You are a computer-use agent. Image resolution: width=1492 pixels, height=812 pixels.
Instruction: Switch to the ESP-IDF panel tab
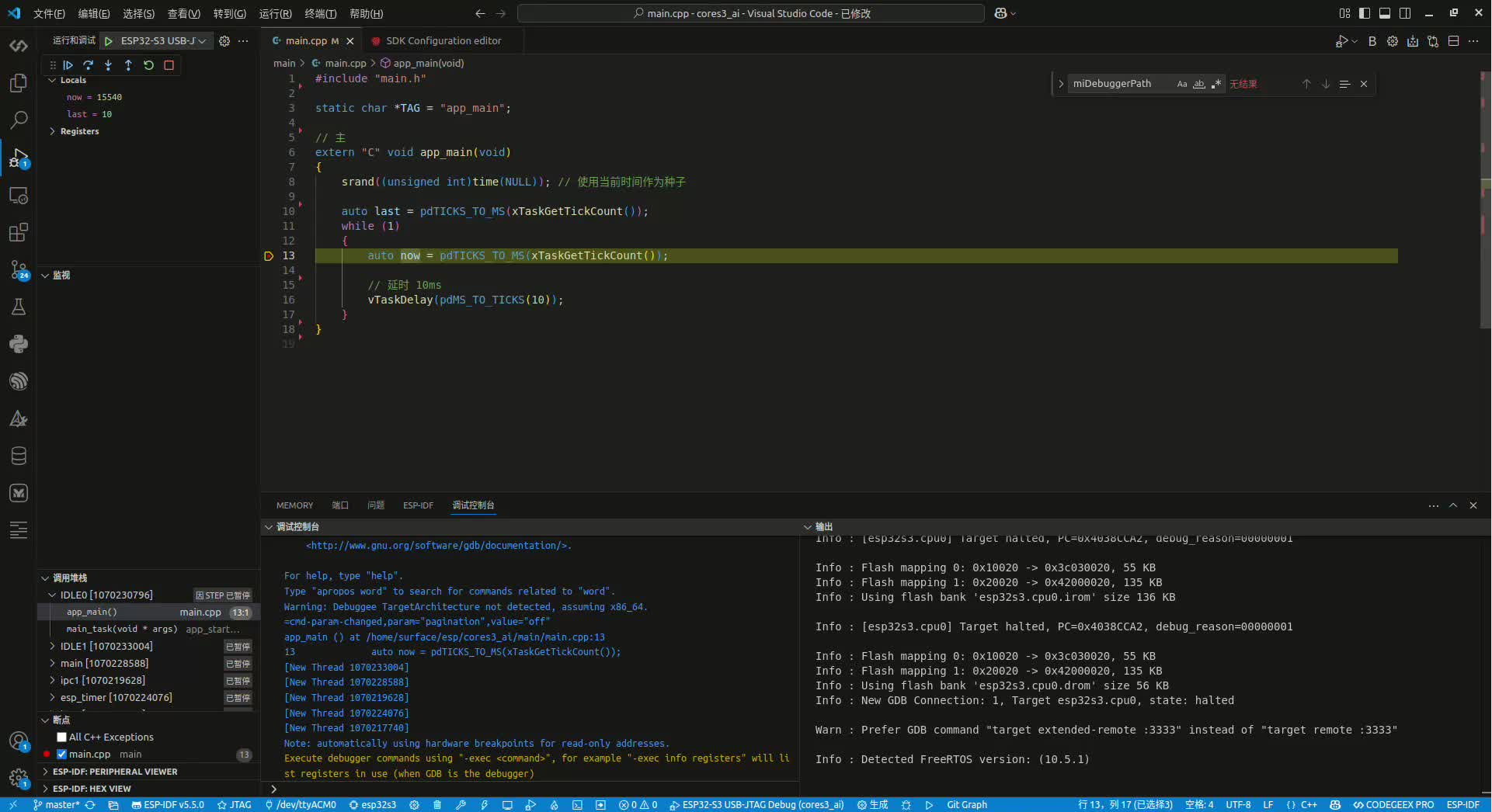click(x=418, y=505)
